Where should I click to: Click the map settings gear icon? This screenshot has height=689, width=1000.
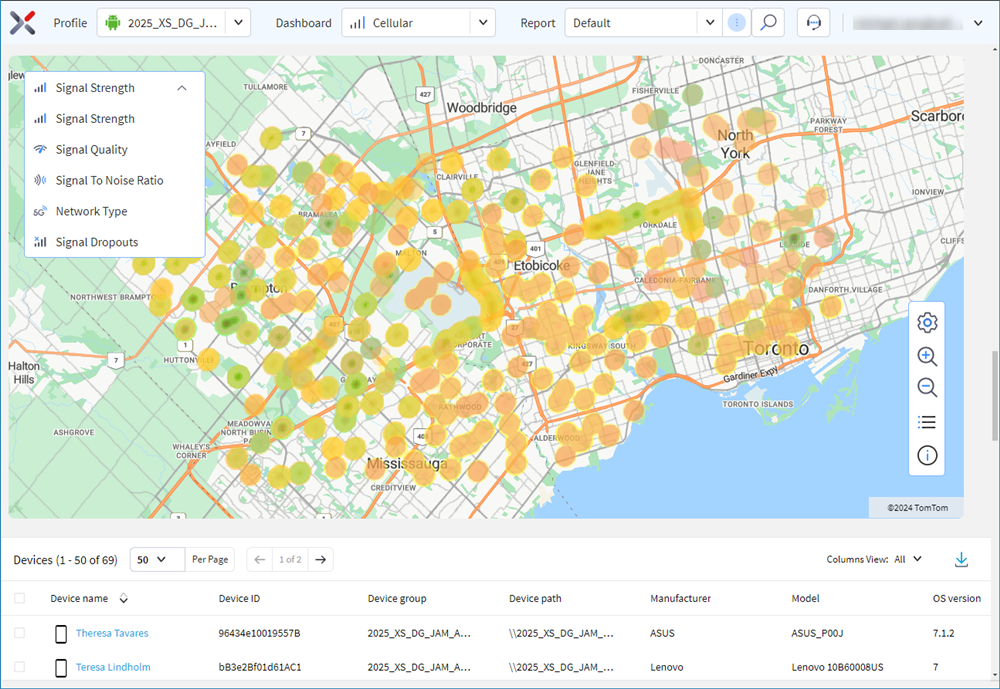(x=927, y=322)
